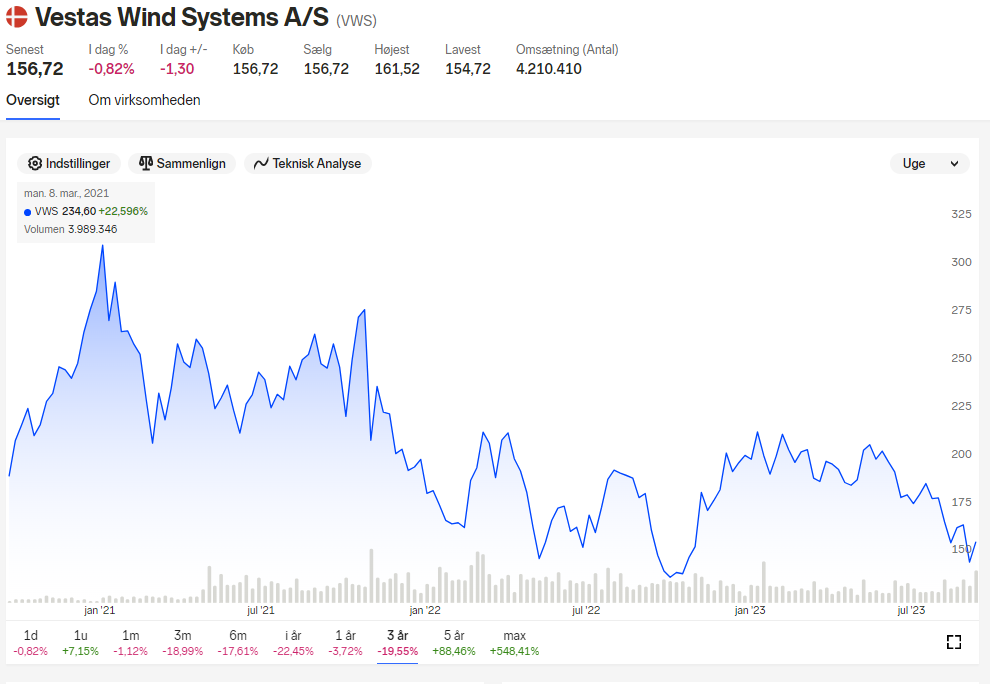Click the Vestas Wind Systems A/S heading

[x=182, y=17]
